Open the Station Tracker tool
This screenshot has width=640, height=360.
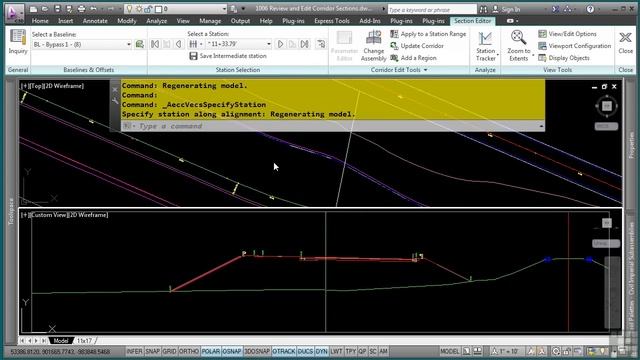tap(485, 46)
